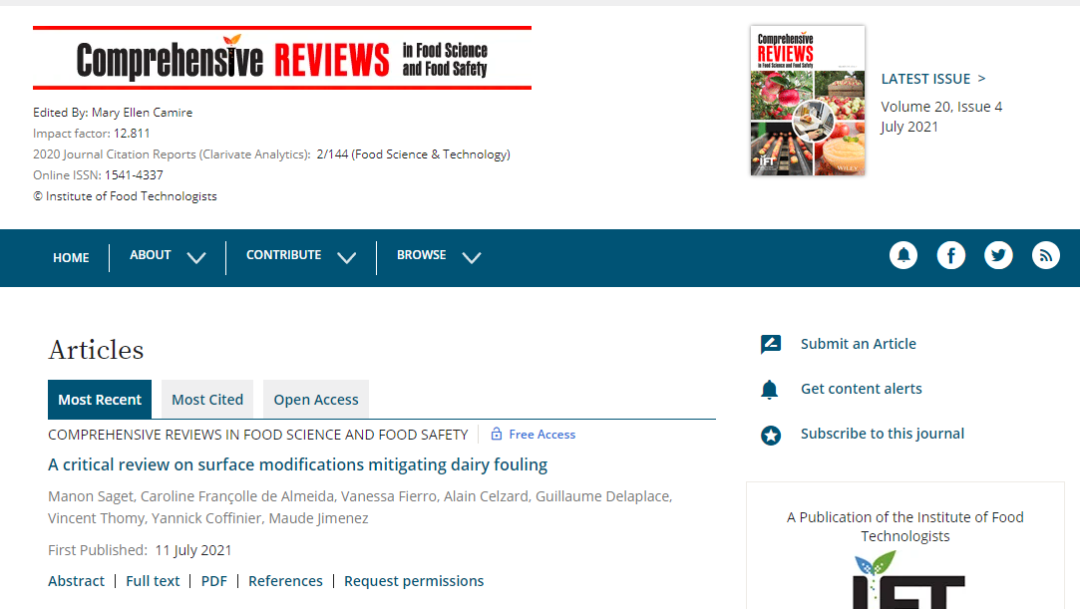The image size is (1080, 609).
Task: Click the Submit an Article link
Action: tap(858, 344)
